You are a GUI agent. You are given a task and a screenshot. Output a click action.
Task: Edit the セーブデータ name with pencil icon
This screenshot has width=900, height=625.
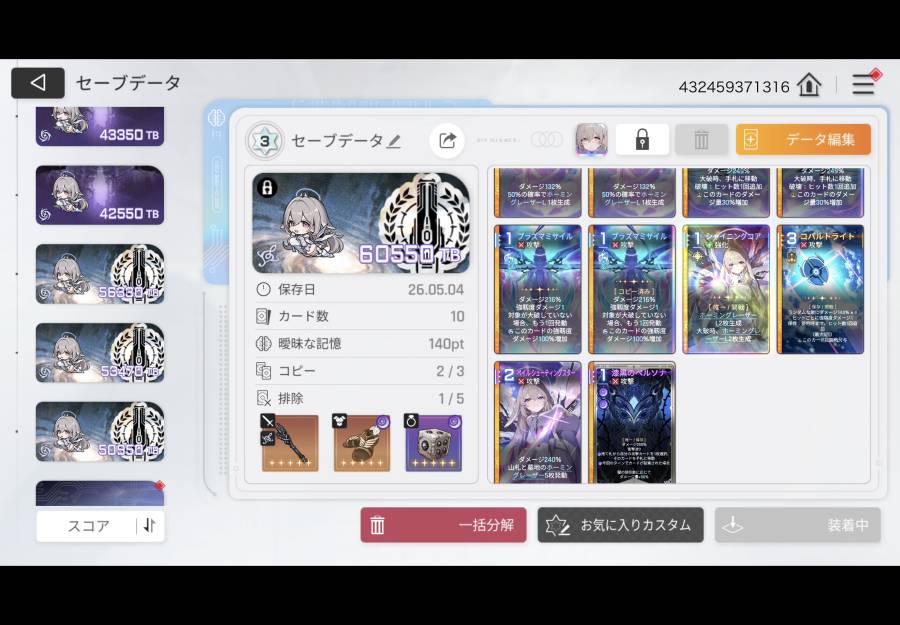[x=393, y=141]
